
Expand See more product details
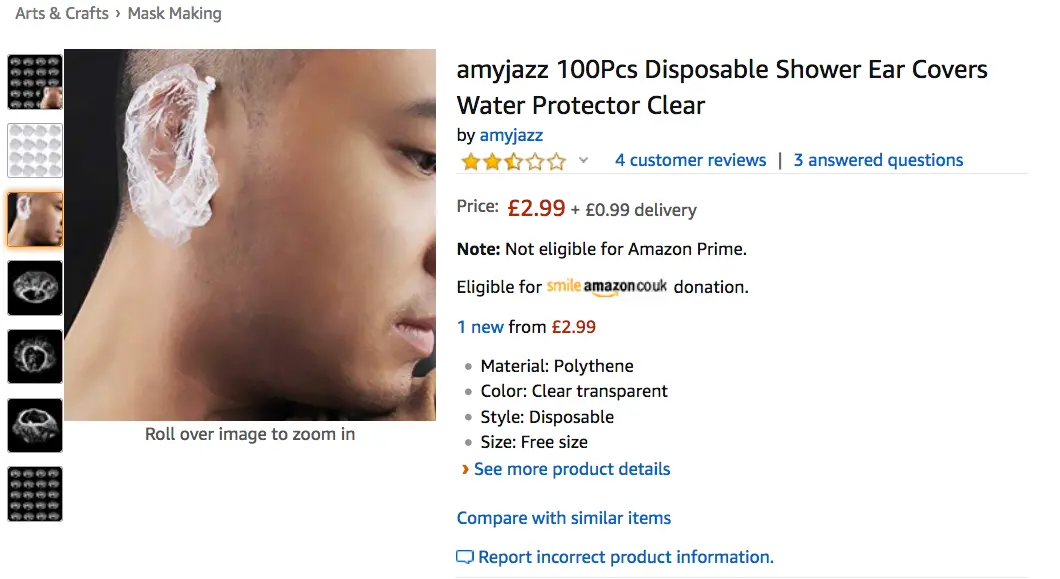(x=571, y=469)
